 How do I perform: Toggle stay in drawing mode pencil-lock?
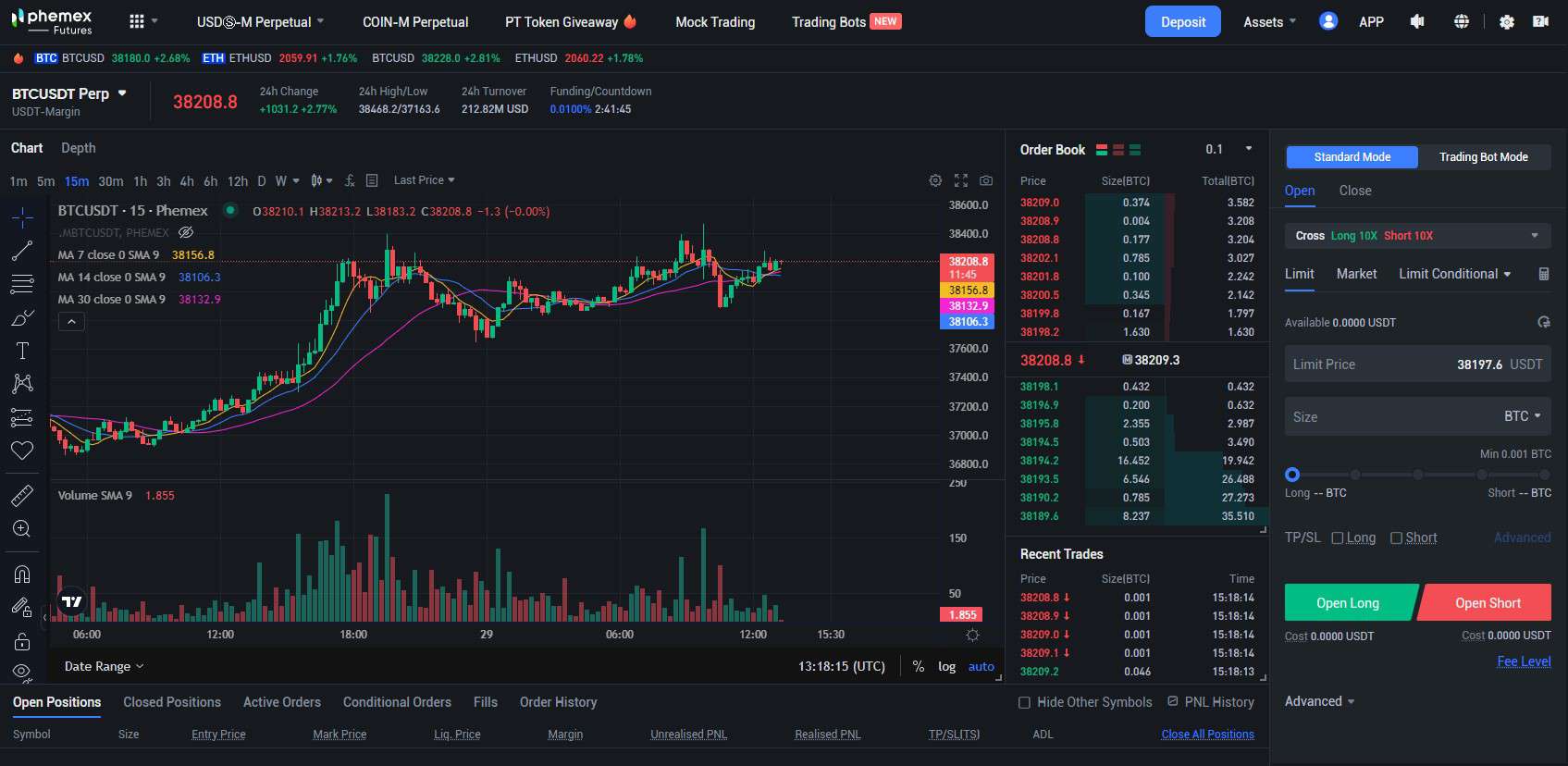tap(22, 608)
